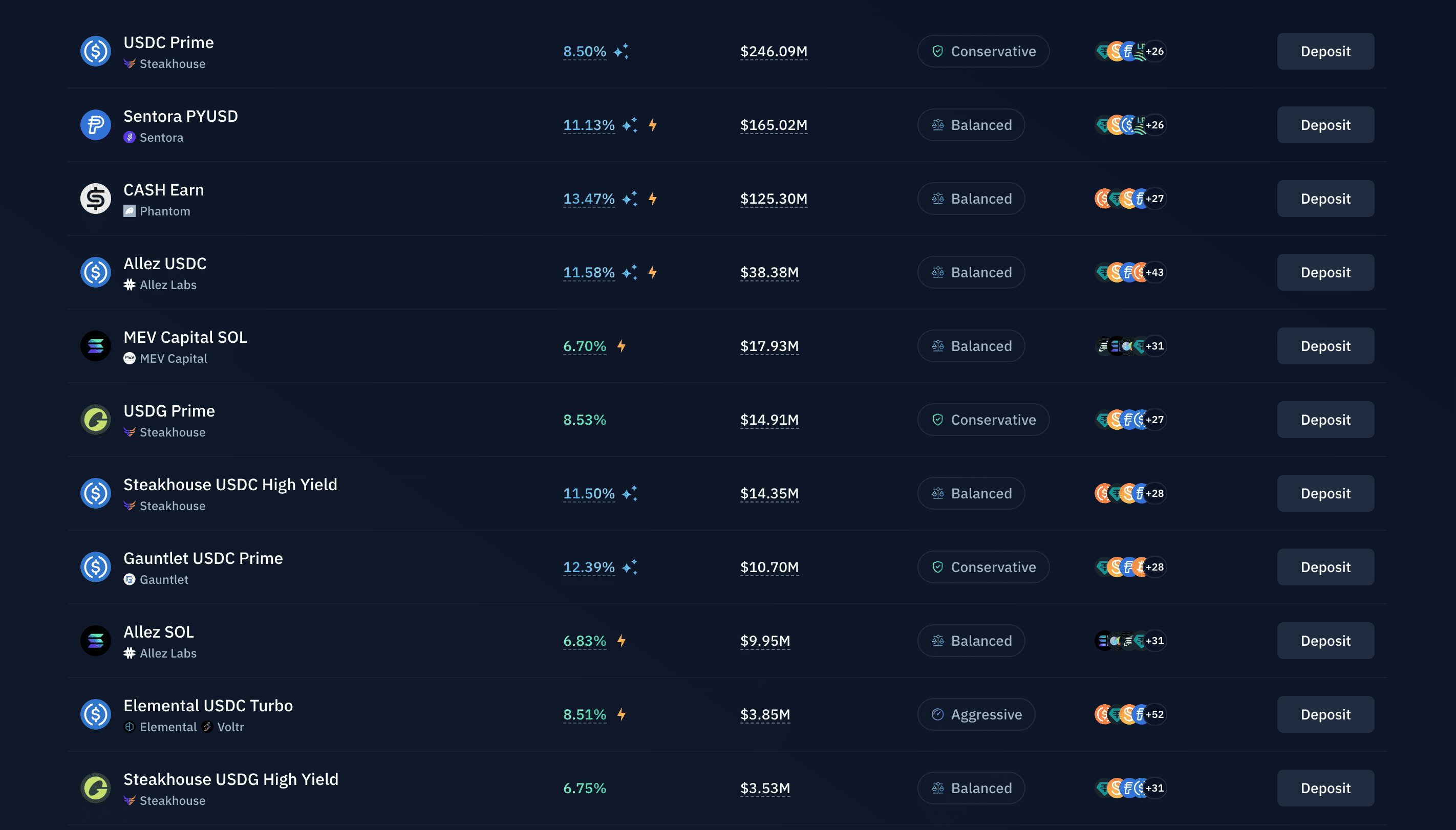Open the Gauntlet USDC Prime vault name
Image resolution: width=1456 pixels, height=830 pixels.
(x=203, y=558)
